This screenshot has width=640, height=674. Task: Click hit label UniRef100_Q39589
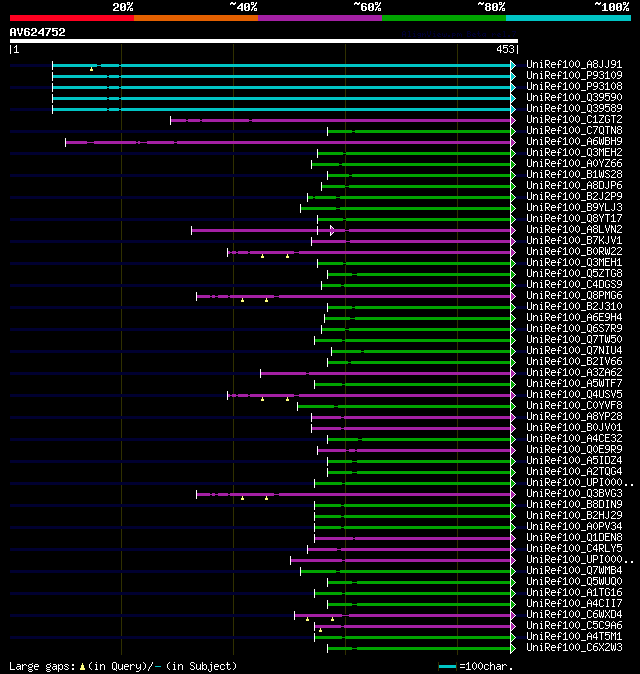(x=574, y=108)
